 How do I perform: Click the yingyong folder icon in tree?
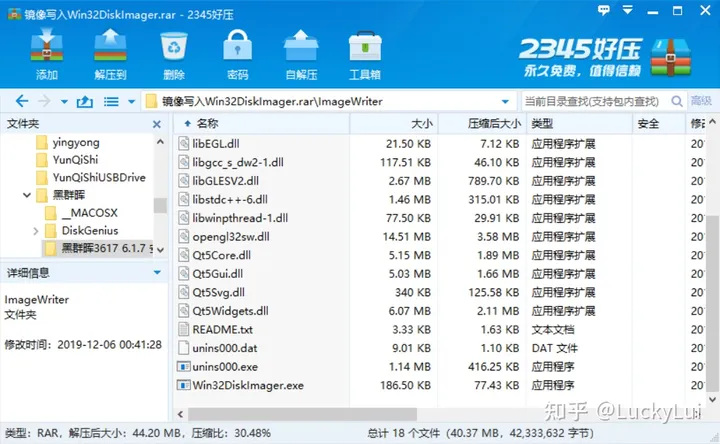pos(42,142)
